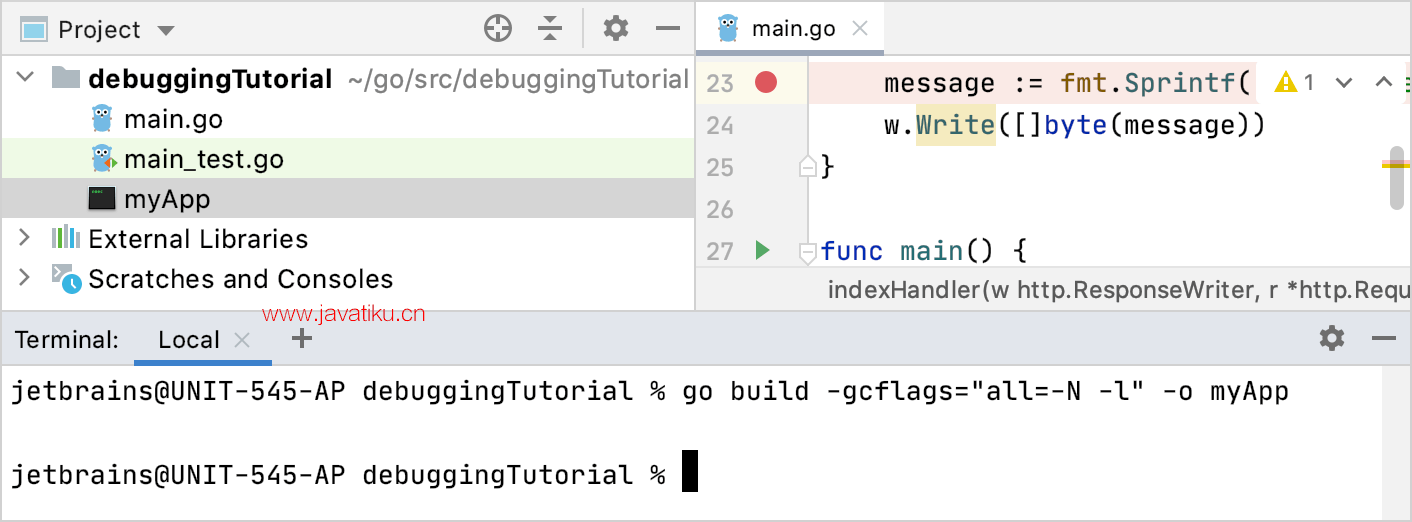This screenshot has height=522, width=1412.
Task: Close the main.go editor tab
Action: tap(859, 29)
